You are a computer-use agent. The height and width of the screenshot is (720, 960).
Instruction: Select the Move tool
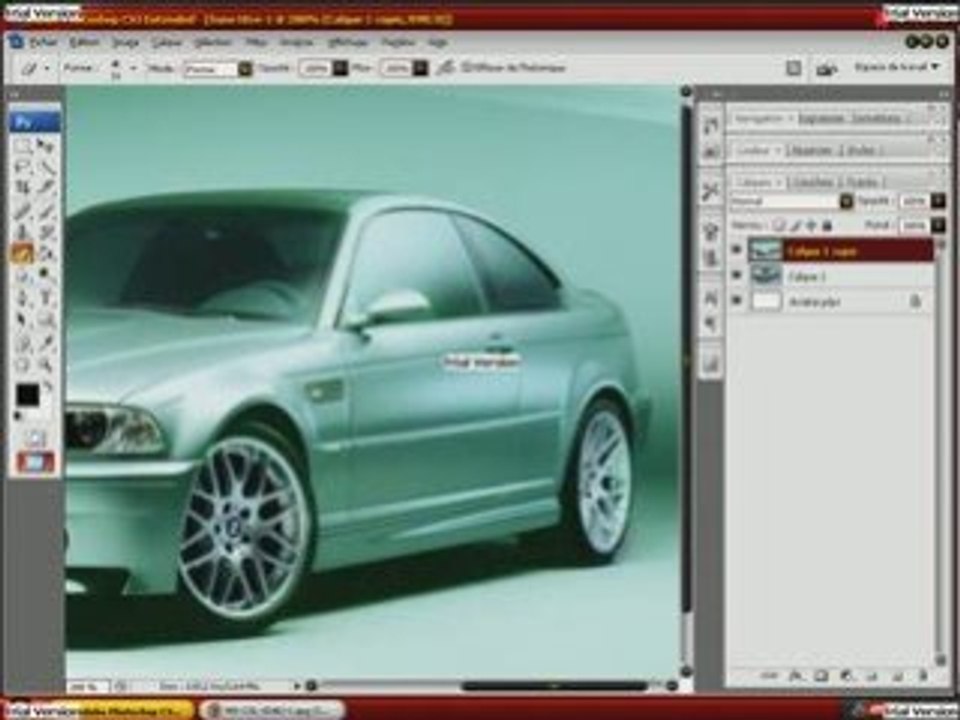tap(45, 146)
